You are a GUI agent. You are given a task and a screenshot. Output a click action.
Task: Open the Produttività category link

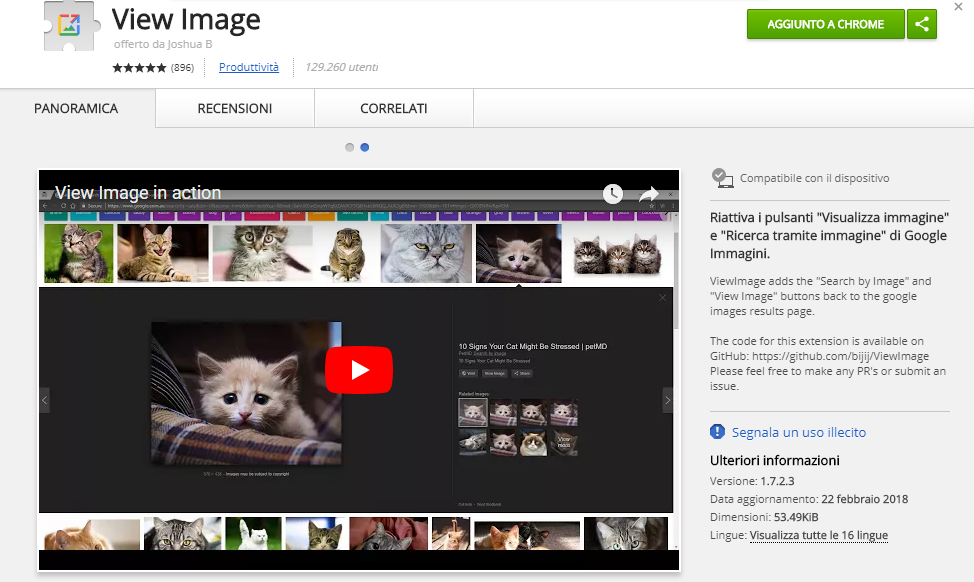[x=248, y=67]
